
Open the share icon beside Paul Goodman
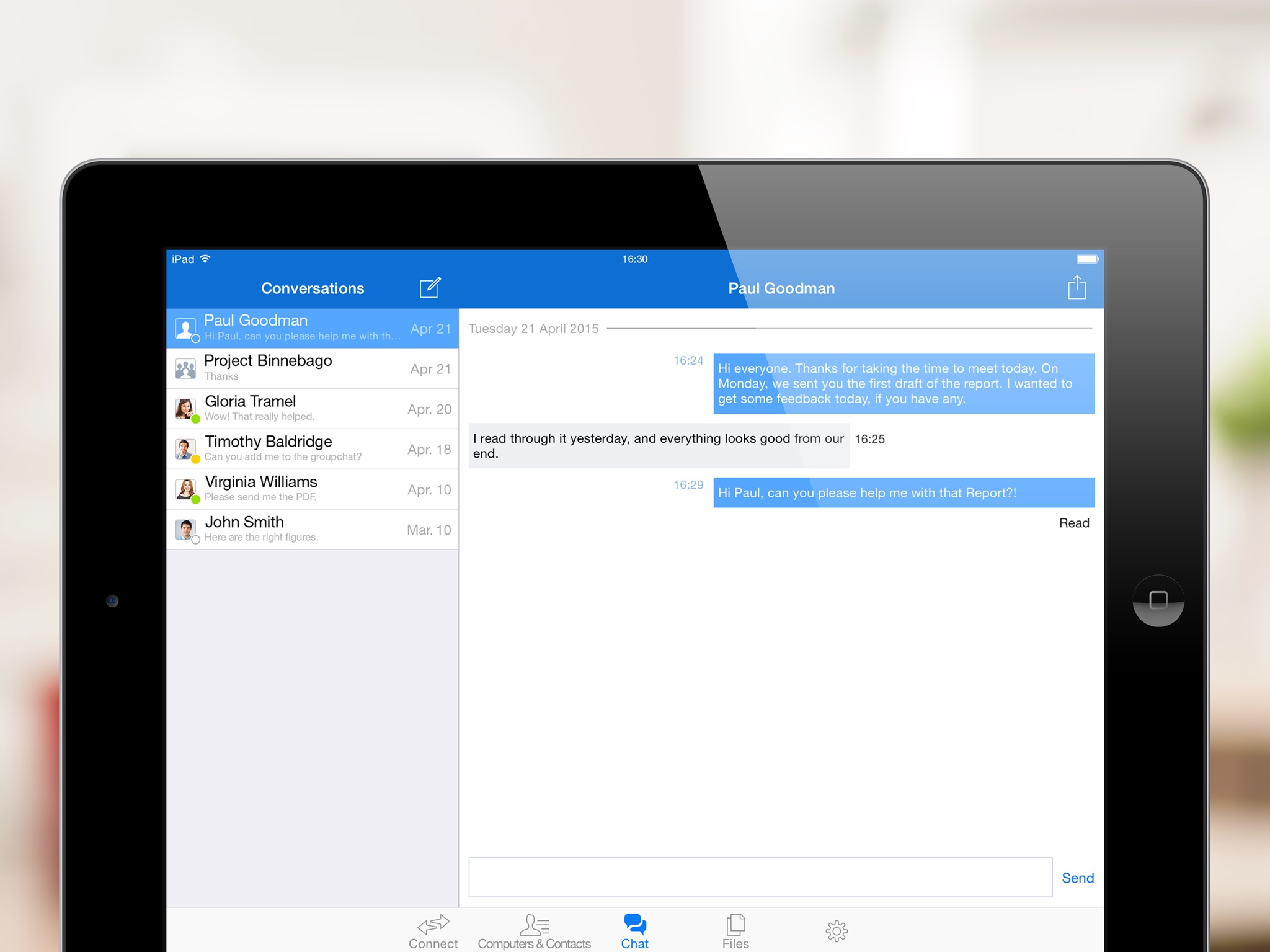(1077, 287)
